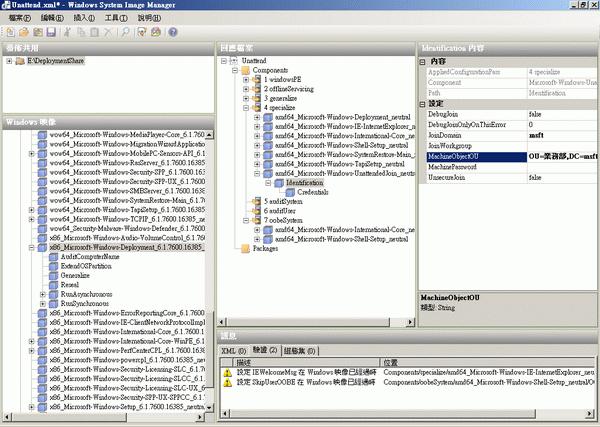Click the warning icon on the SkipUserOOBE row
Screen dimensions: 600x427
228,382
